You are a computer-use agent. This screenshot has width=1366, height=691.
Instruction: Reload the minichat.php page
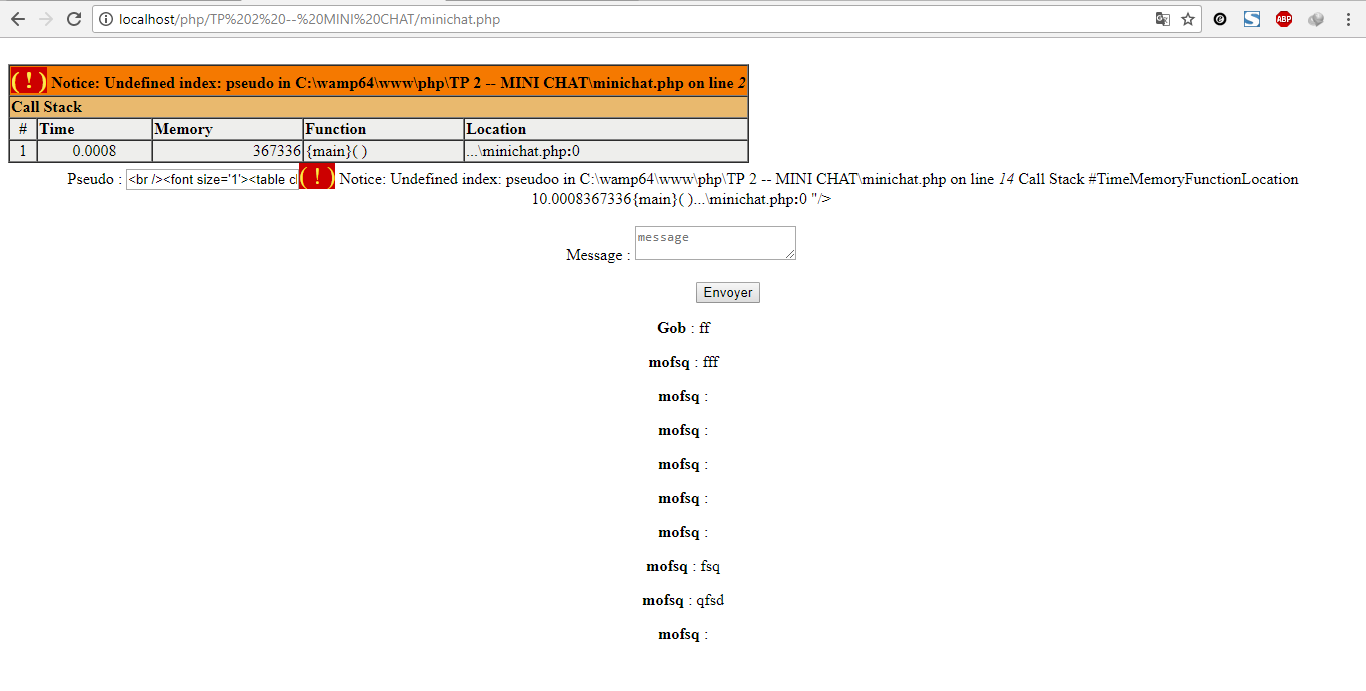(73, 19)
